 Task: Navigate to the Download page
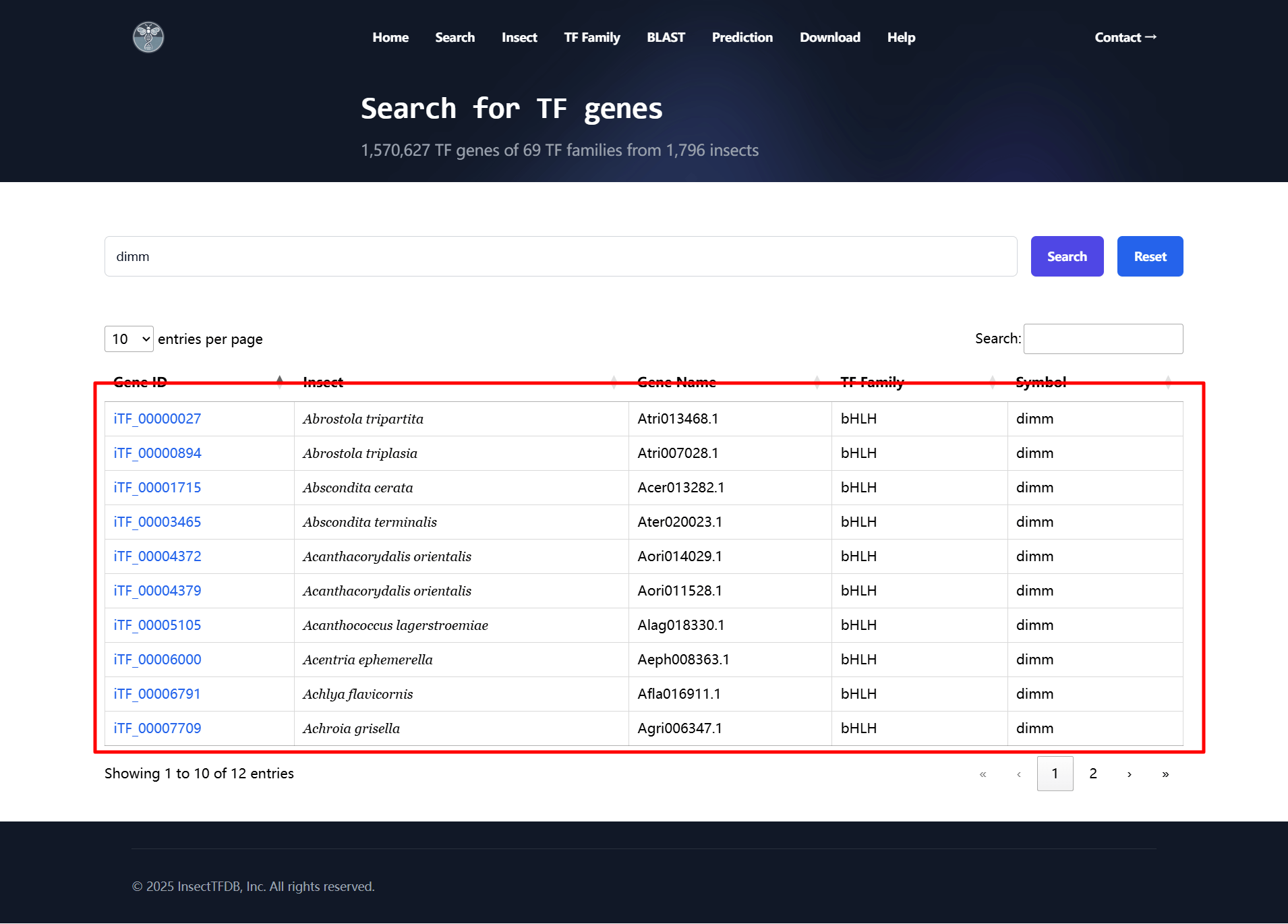coord(829,37)
